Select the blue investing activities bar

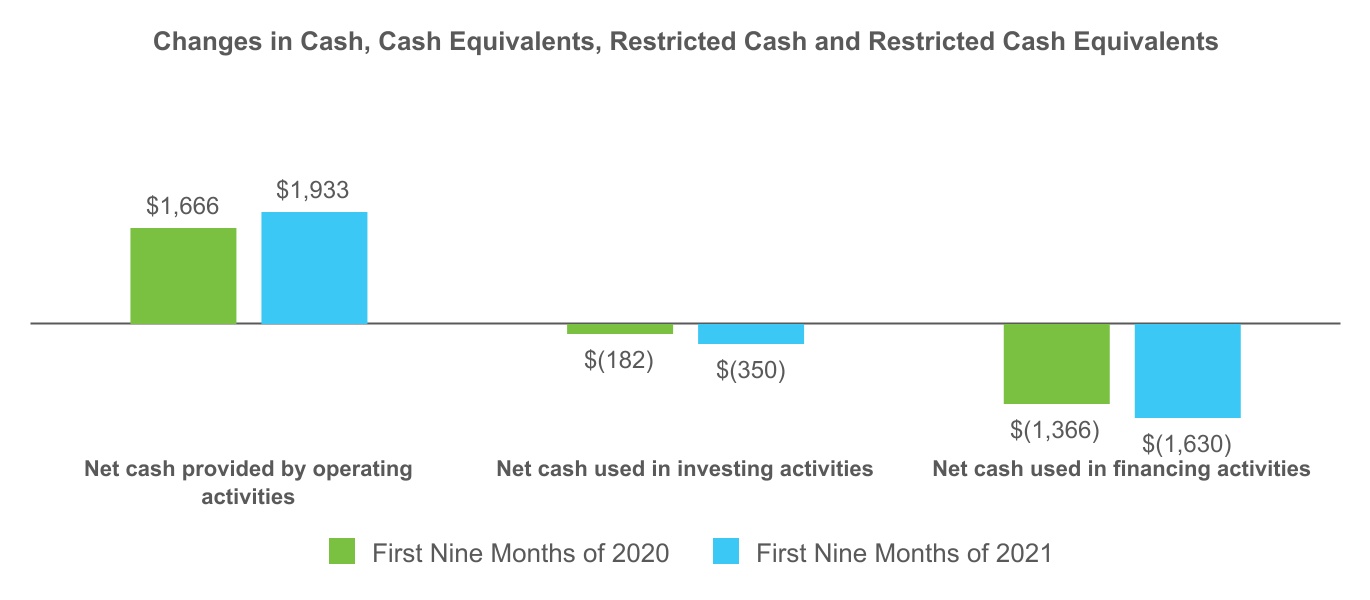[751, 334]
